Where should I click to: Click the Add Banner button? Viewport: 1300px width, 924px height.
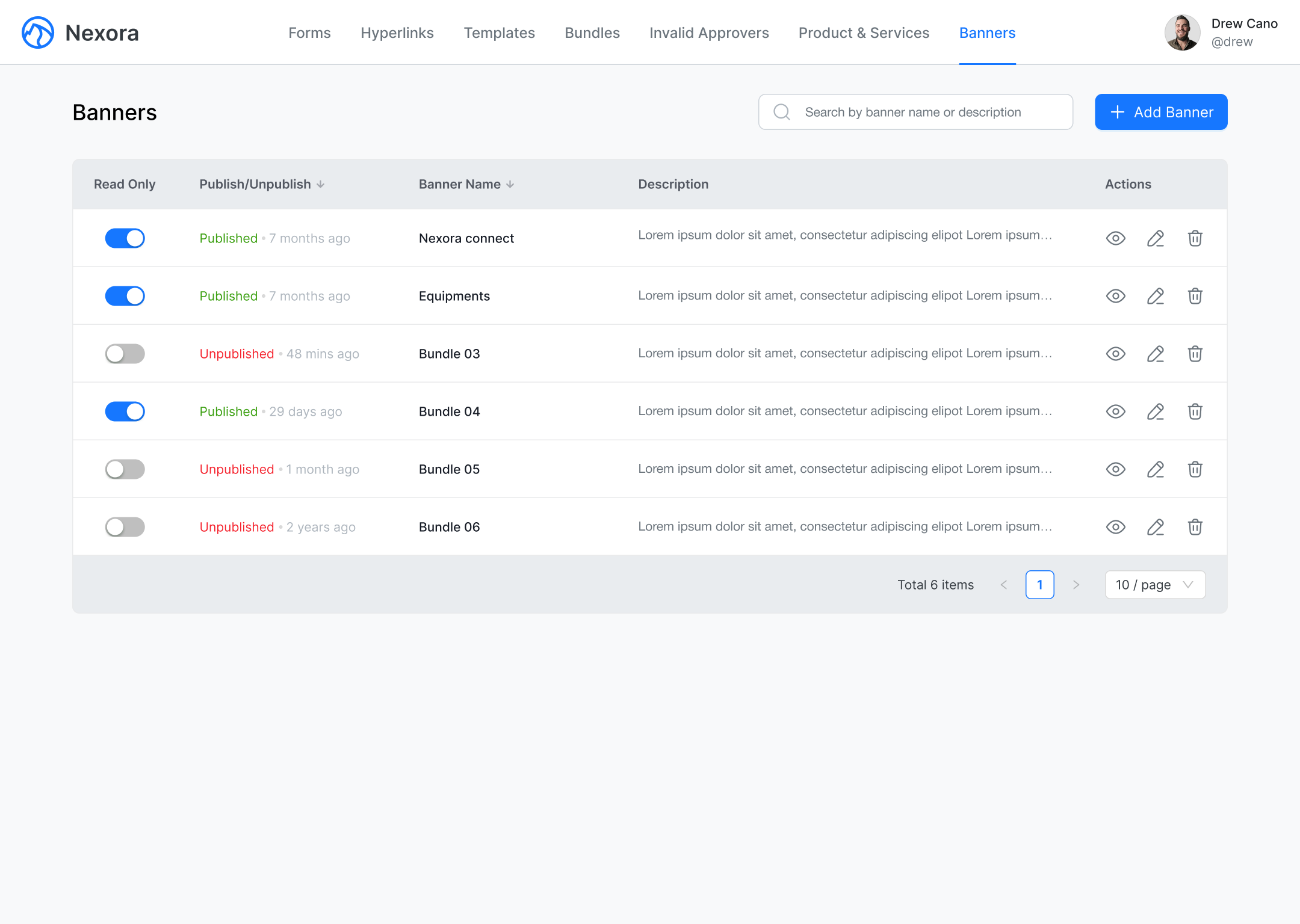point(1160,112)
